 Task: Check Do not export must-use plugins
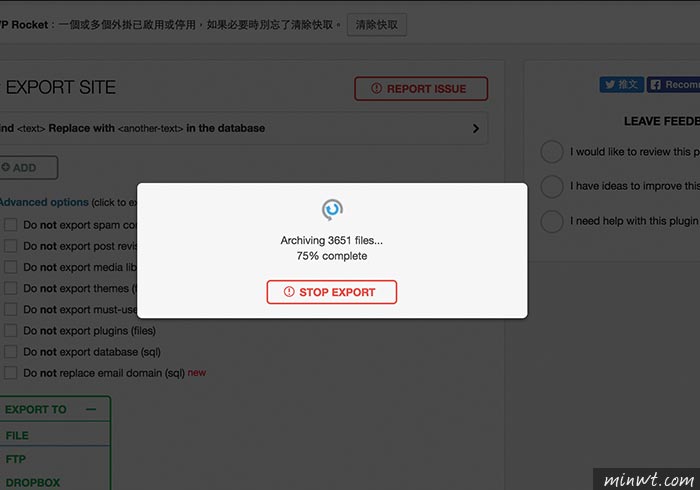point(11,309)
